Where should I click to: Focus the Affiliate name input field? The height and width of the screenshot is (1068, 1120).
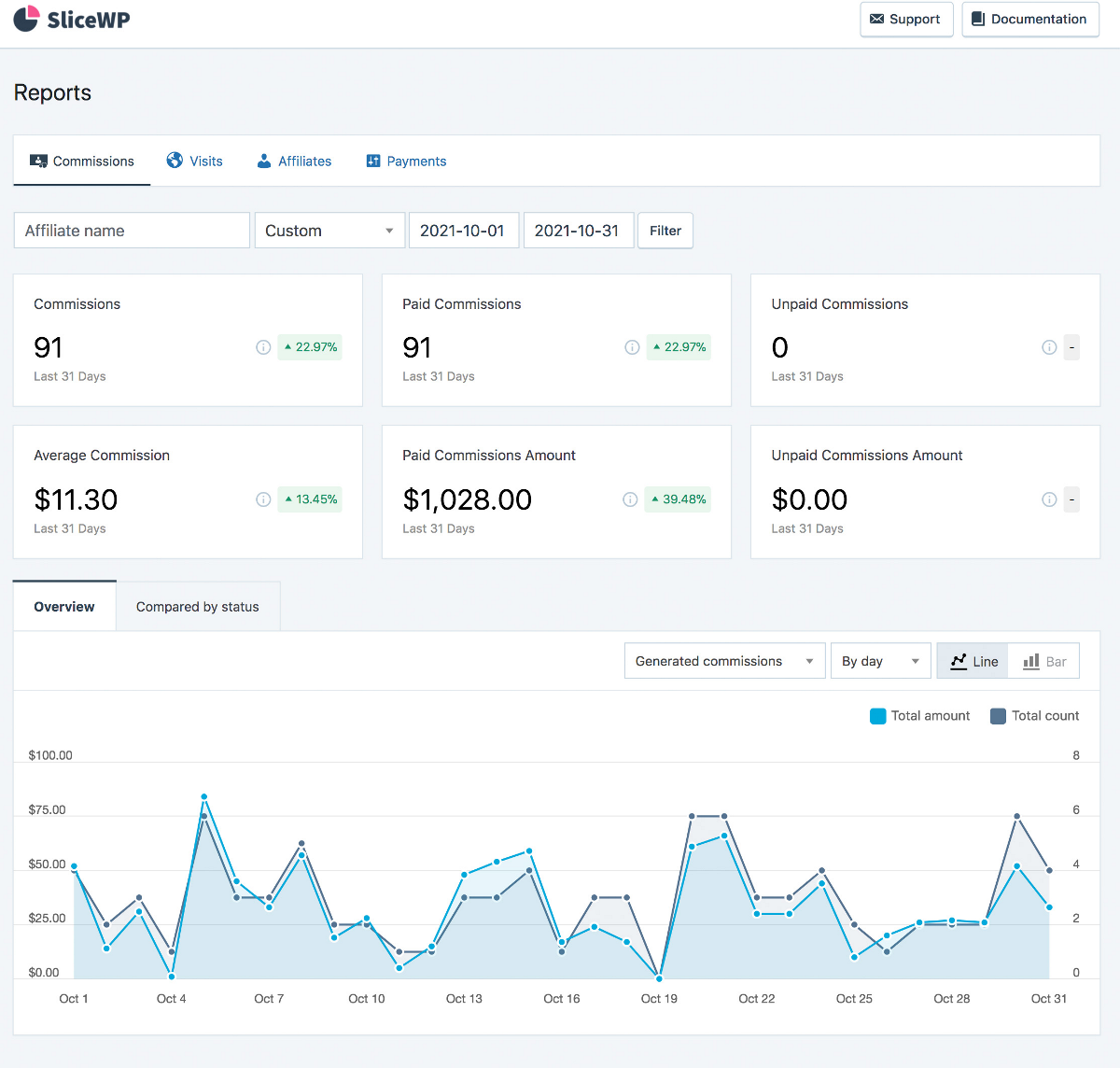(x=132, y=231)
